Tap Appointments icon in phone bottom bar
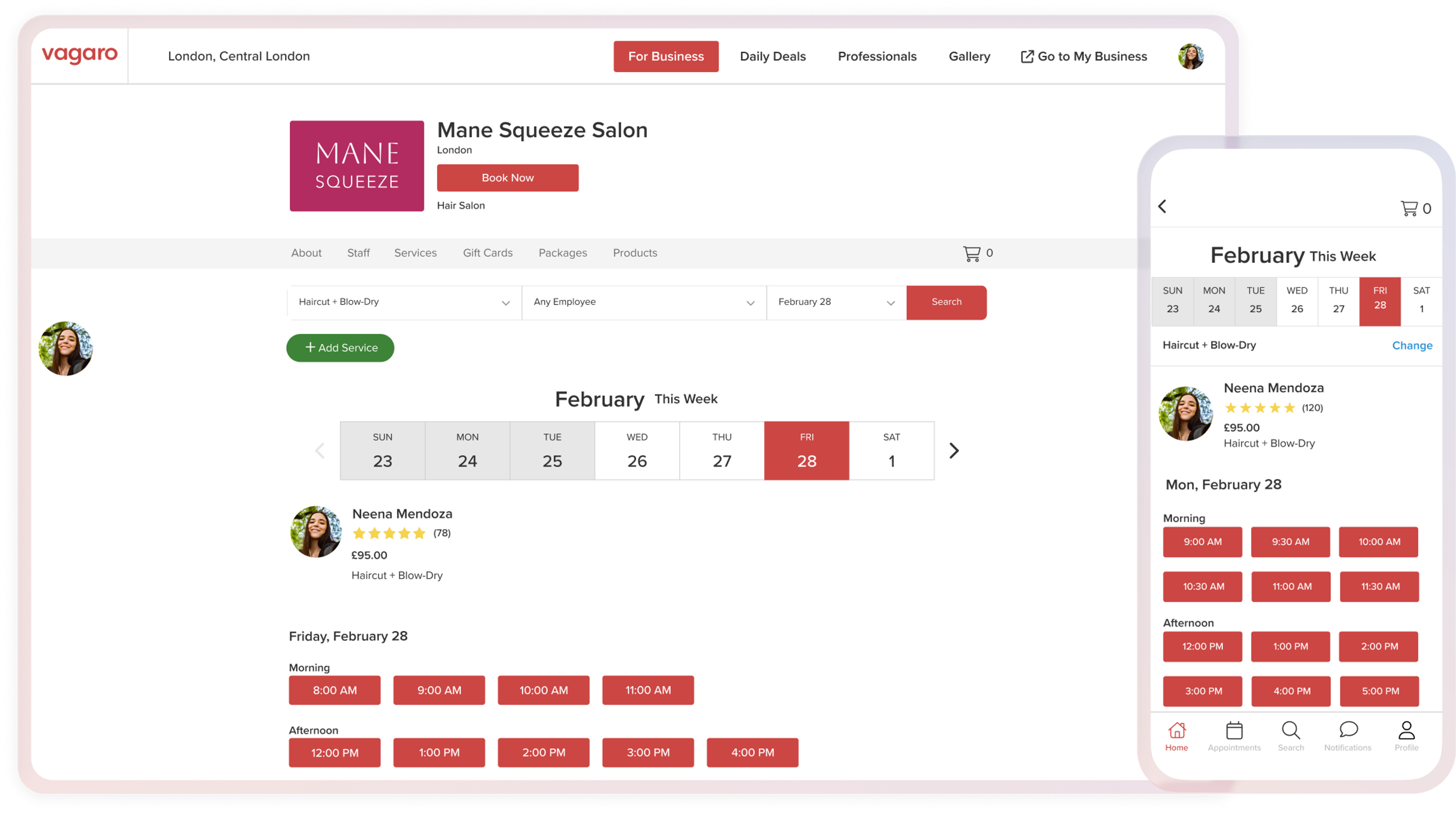 click(1234, 737)
